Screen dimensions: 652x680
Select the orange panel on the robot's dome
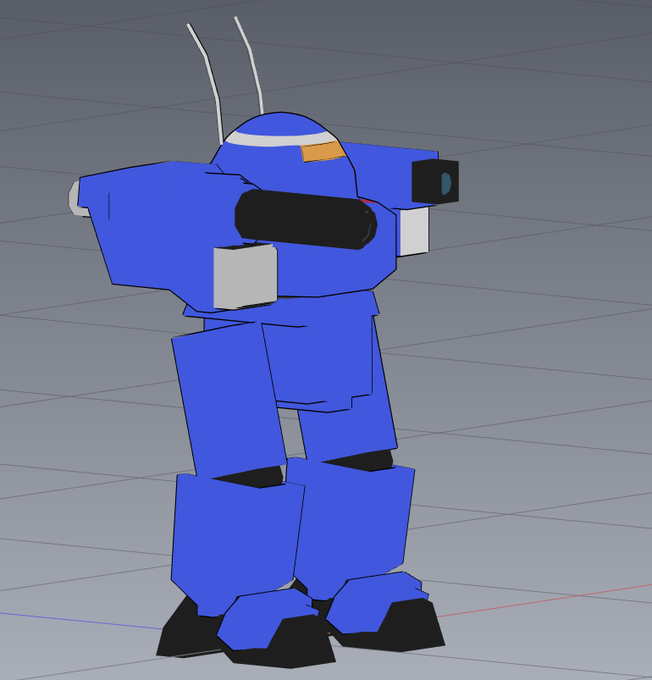[323, 151]
